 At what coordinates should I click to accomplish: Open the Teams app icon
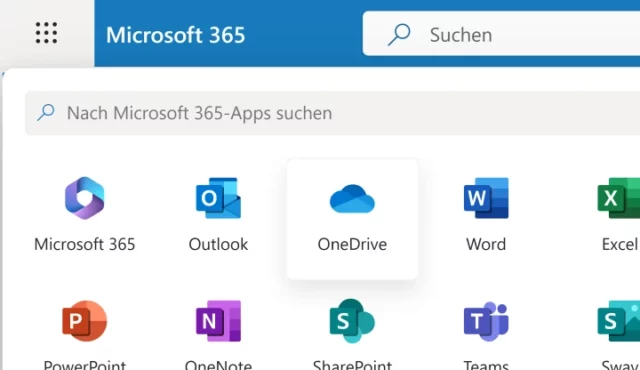(x=486, y=321)
